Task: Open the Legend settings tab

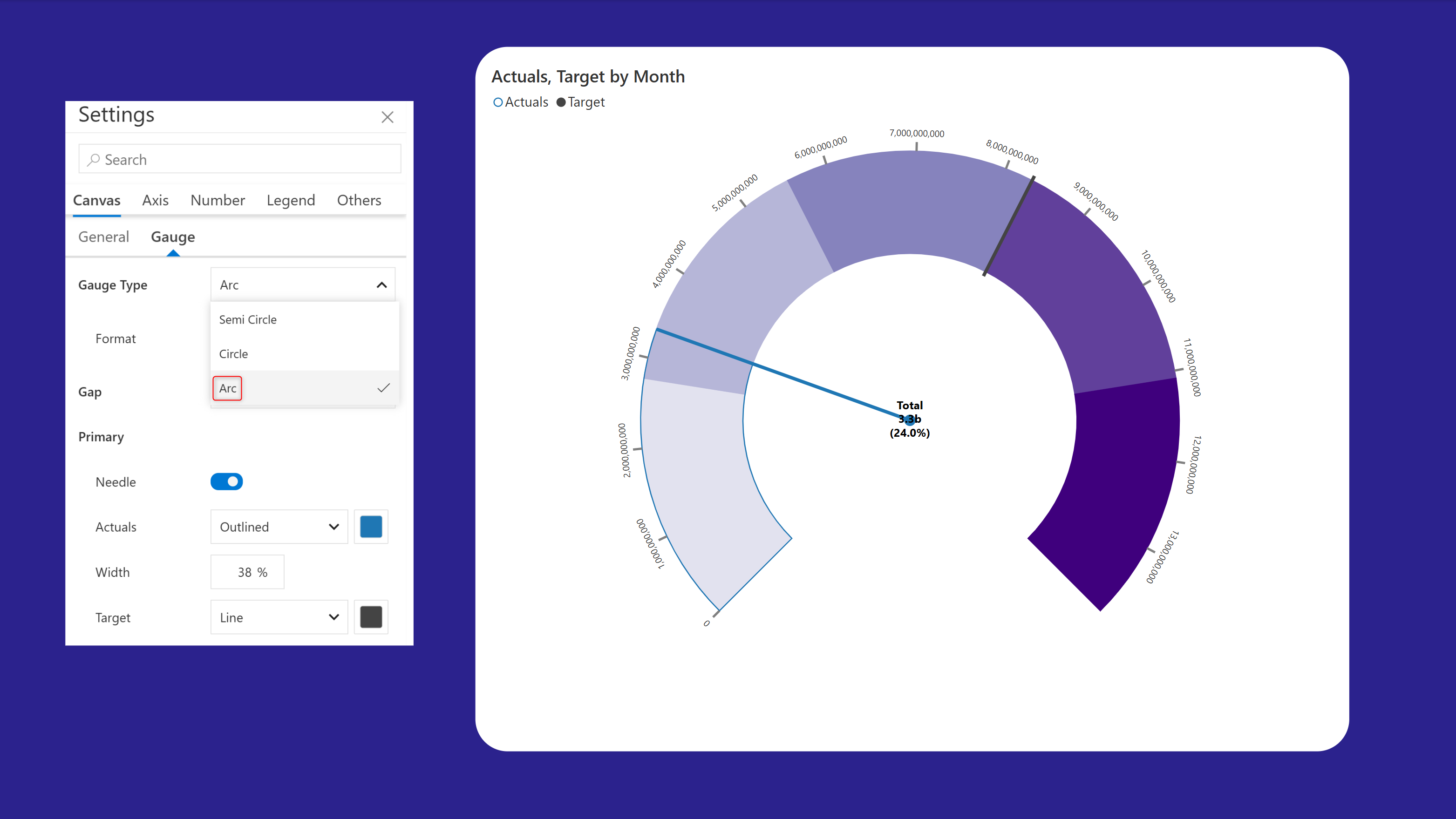Action: point(291,201)
